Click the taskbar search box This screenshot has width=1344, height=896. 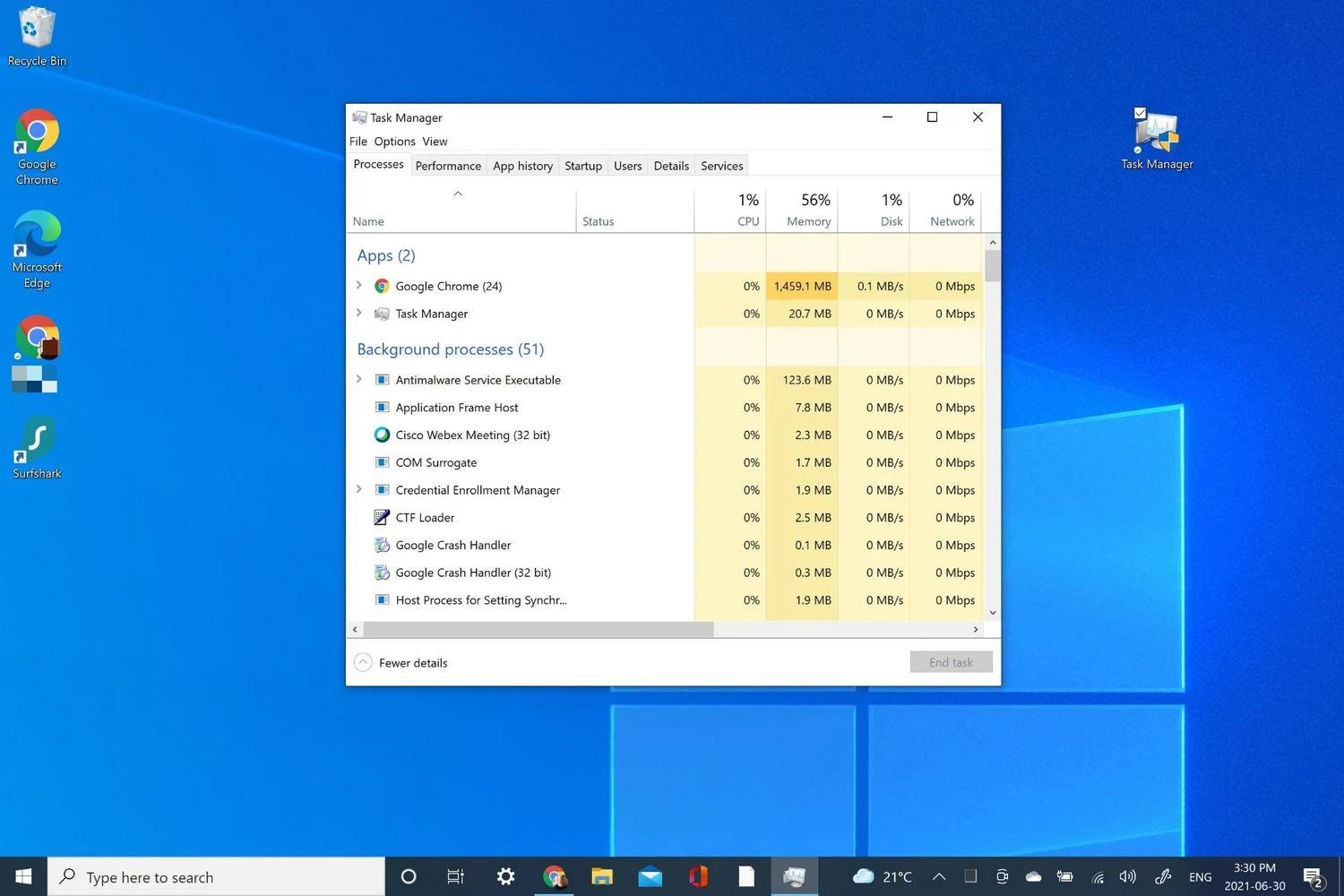point(216,876)
